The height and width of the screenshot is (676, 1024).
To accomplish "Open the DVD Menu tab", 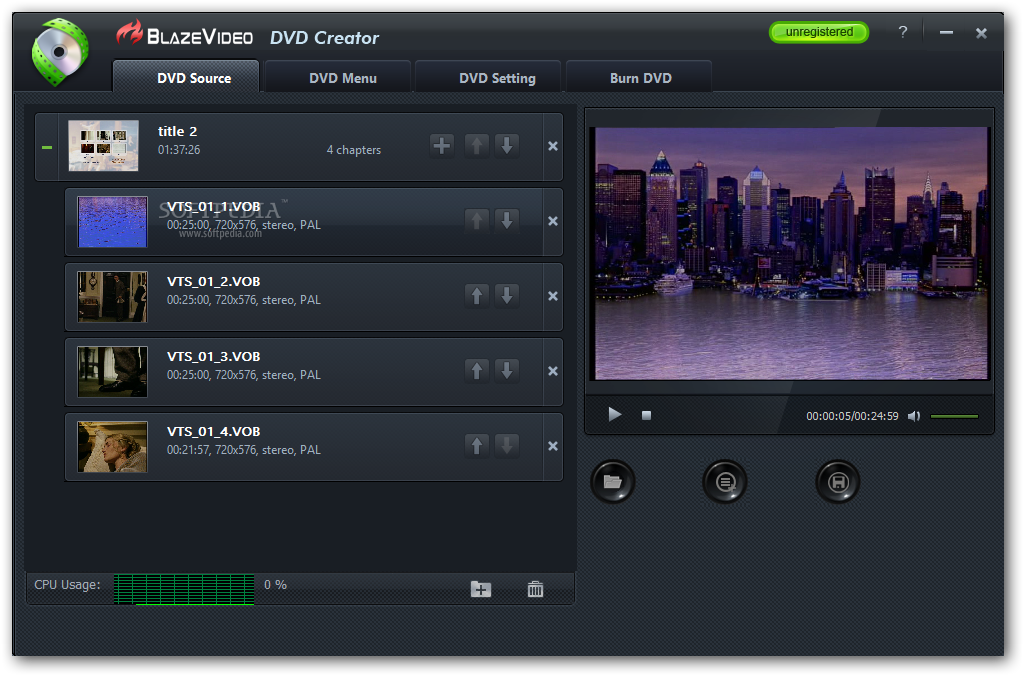I will coord(338,76).
